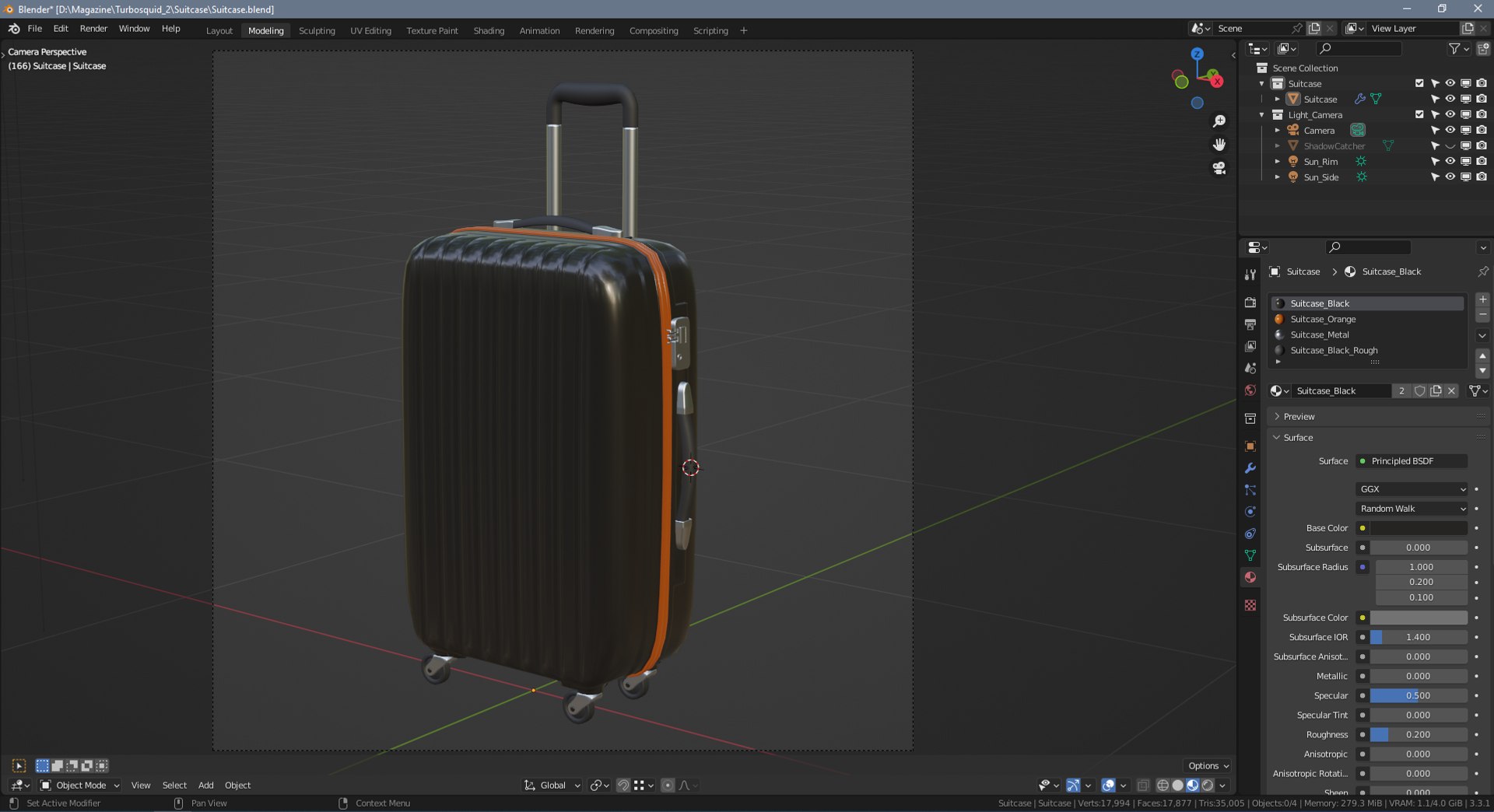Hide Sun_Rim light in viewport
Image resolution: width=1494 pixels, height=812 pixels.
pyautogui.click(x=1450, y=161)
